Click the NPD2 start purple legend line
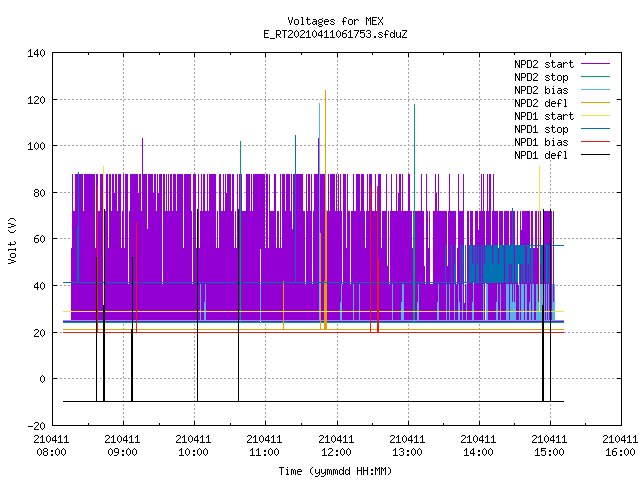The height and width of the screenshot is (480, 640). pyautogui.click(x=595, y=64)
